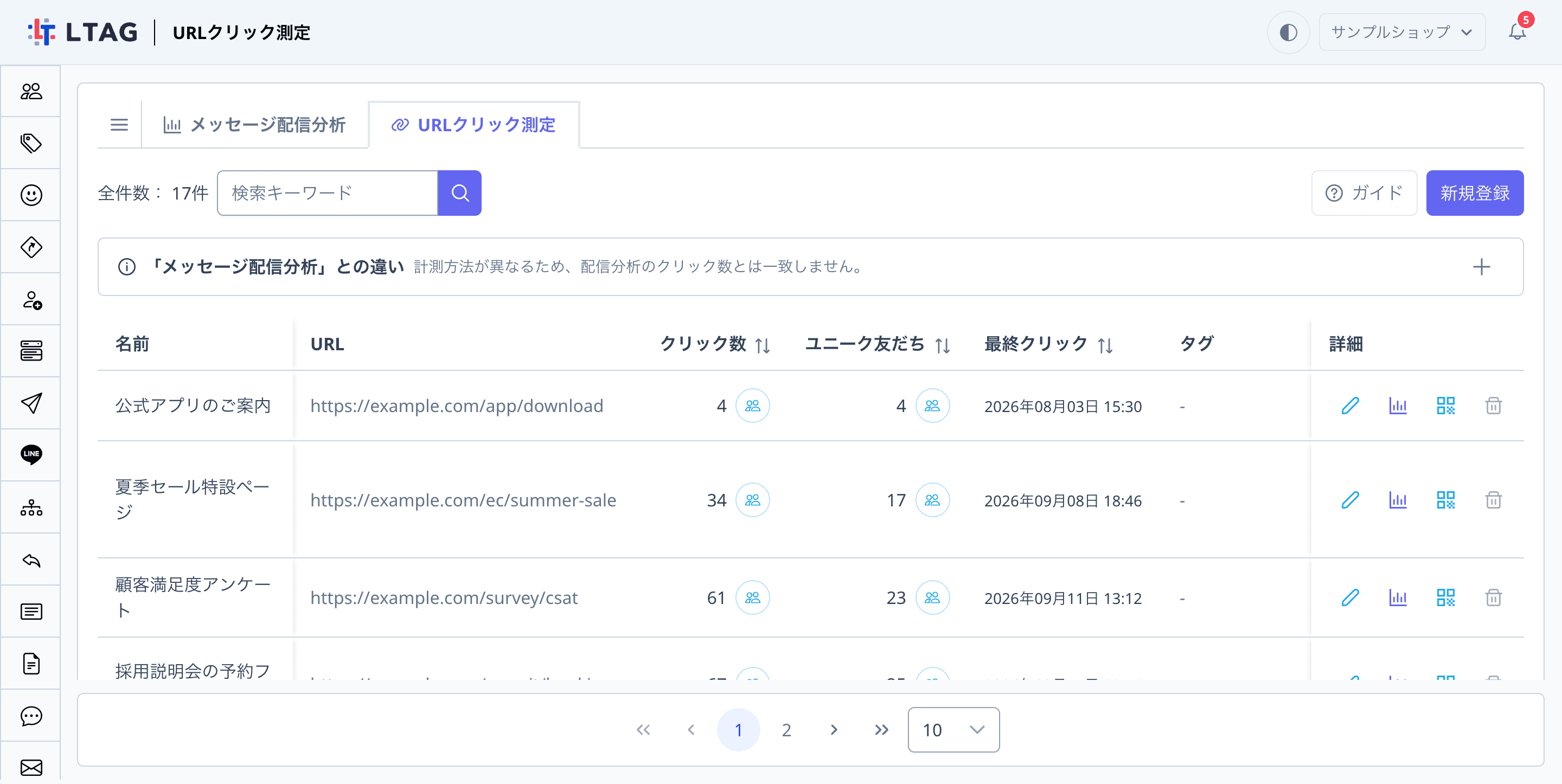Open the app/download URL link
The width and height of the screenshot is (1562, 784).
[457, 406]
